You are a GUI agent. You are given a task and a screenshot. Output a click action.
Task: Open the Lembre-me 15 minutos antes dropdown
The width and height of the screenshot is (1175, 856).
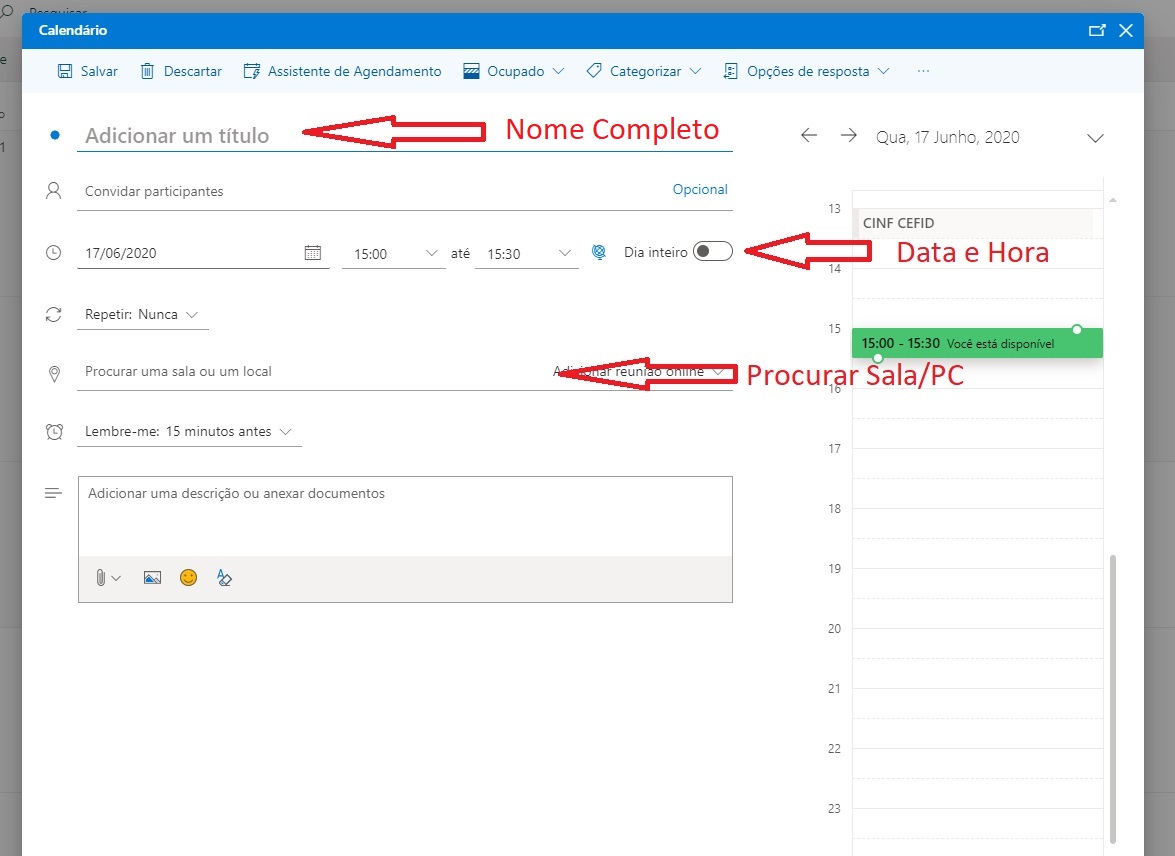coord(188,432)
